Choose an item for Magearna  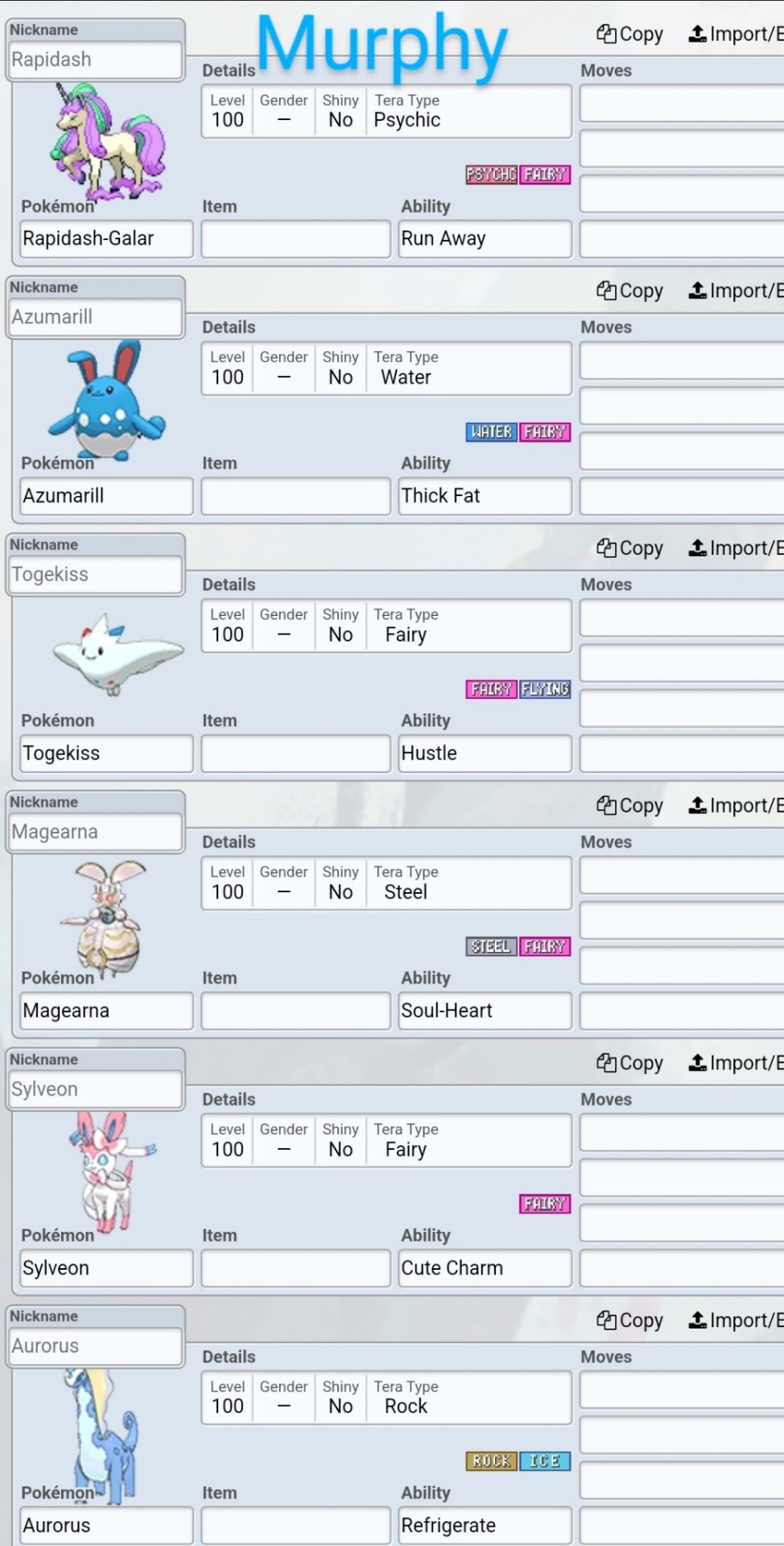pyautogui.click(x=295, y=1011)
